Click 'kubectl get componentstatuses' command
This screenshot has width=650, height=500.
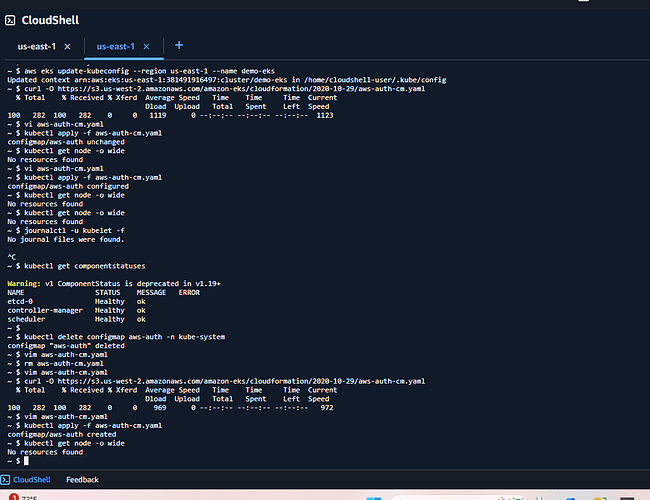click(x=85, y=266)
